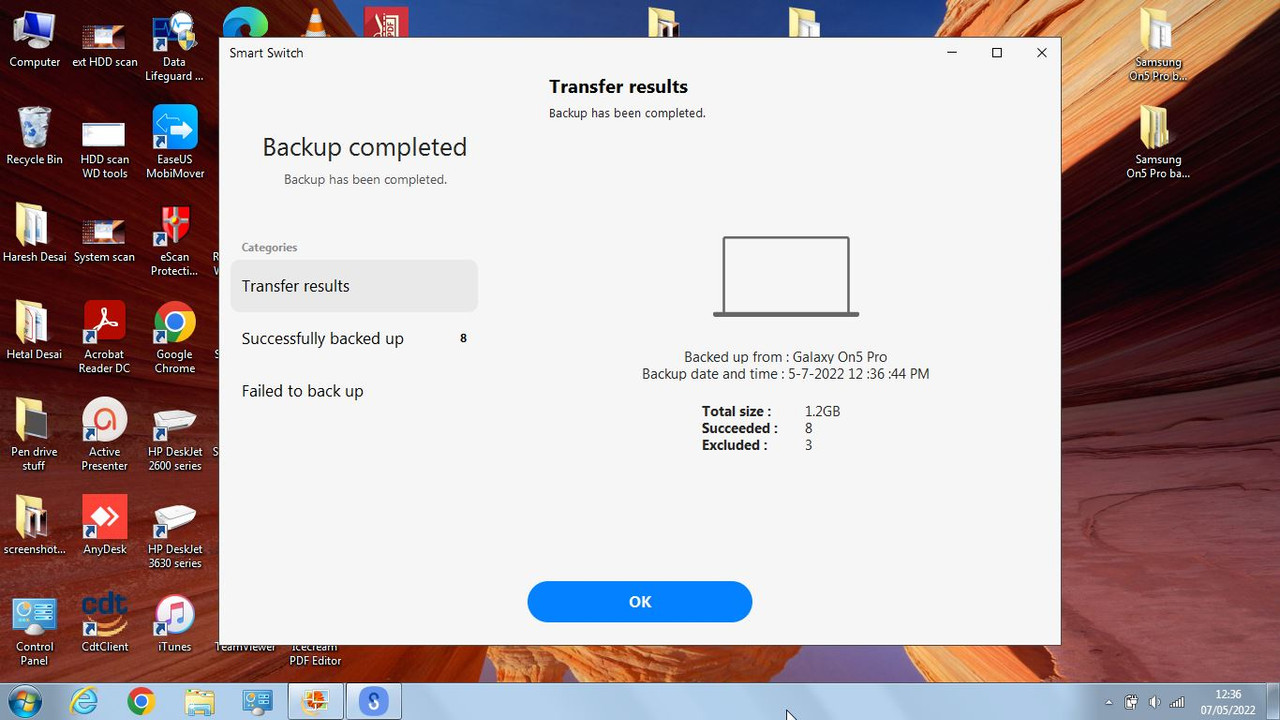Select Haresh Desai folder icon
The width and height of the screenshot is (1280, 720).
pos(35,233)
